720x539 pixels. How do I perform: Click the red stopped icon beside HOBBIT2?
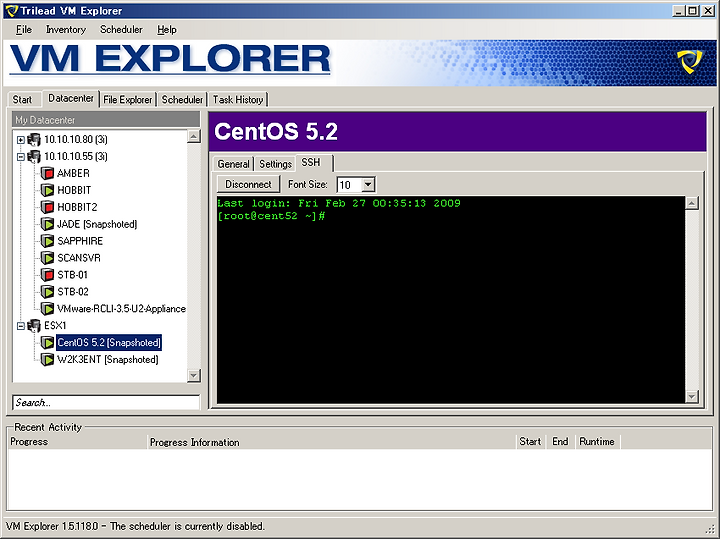[x=47, y=207]
